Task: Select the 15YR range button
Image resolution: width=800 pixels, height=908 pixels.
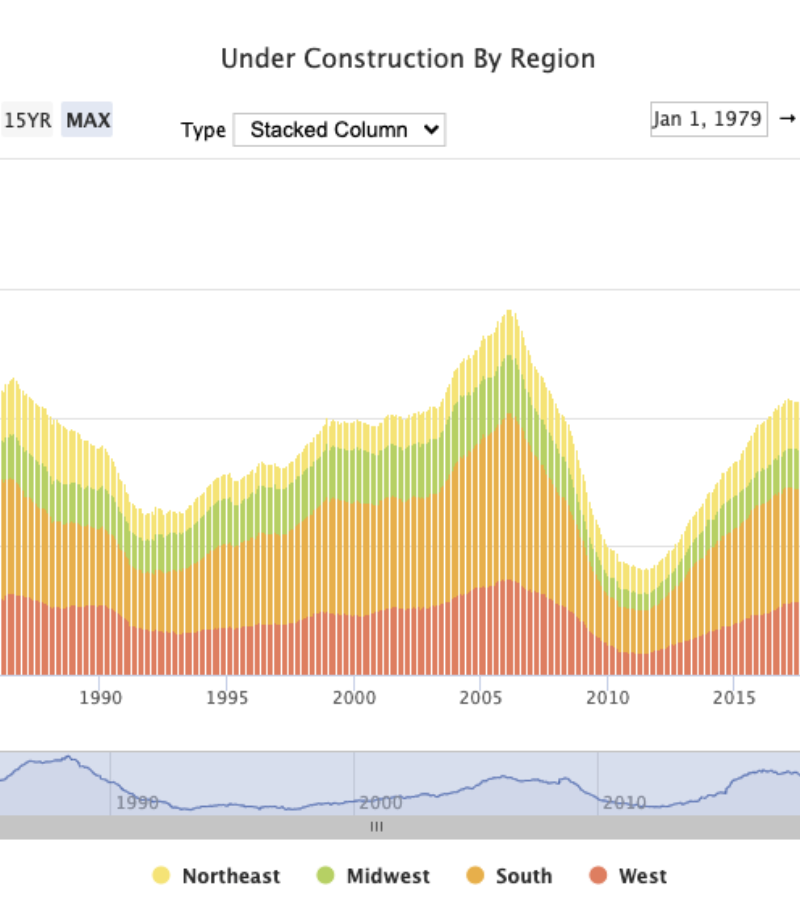Action: coord(27,121)
